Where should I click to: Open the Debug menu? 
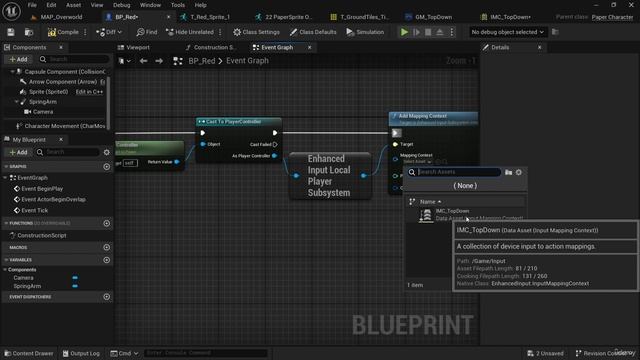(x=122, y=5)
